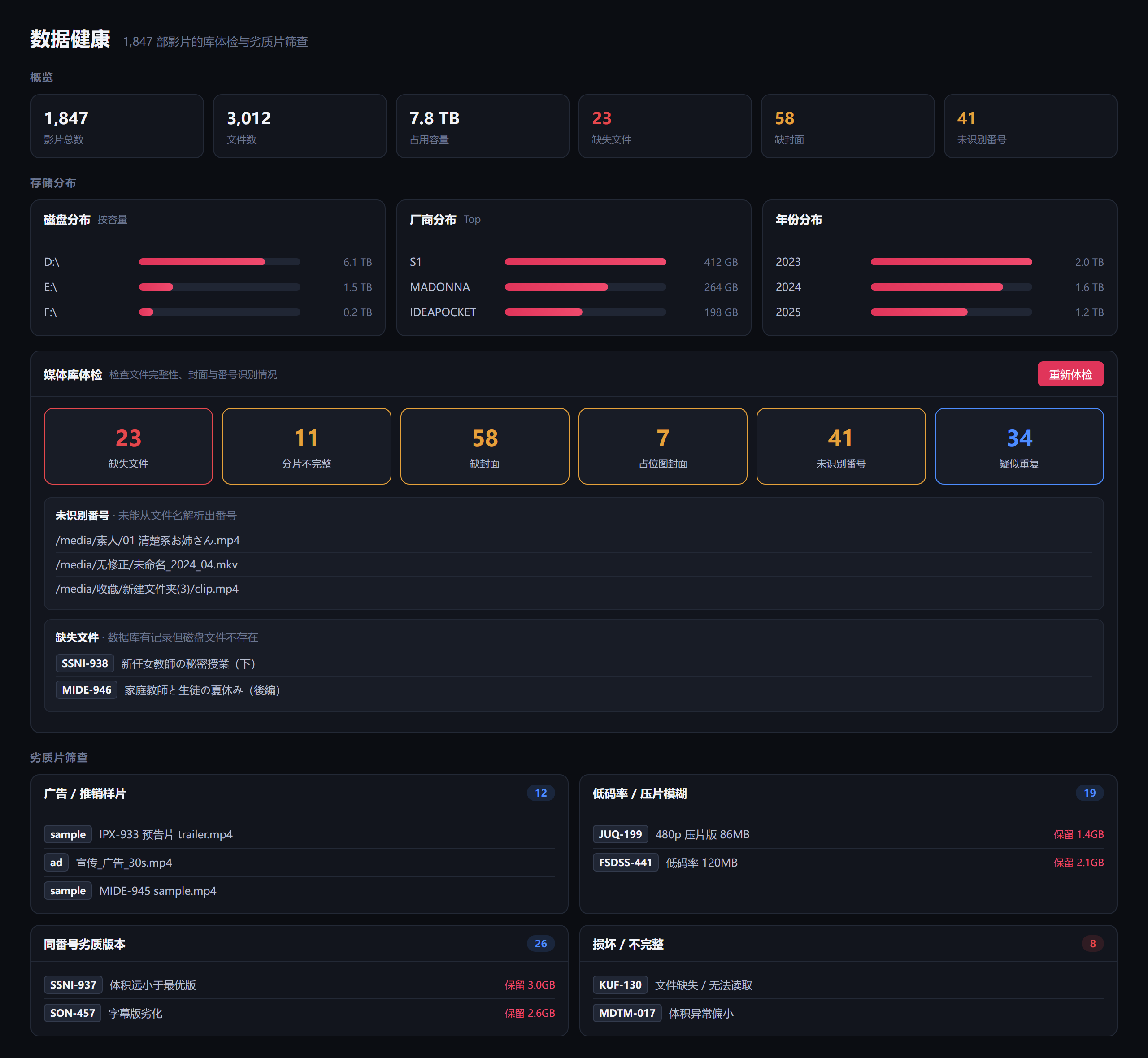
Task: Click the ad tag beside 宣传_广告_30s.mp4
Action: 56,862
